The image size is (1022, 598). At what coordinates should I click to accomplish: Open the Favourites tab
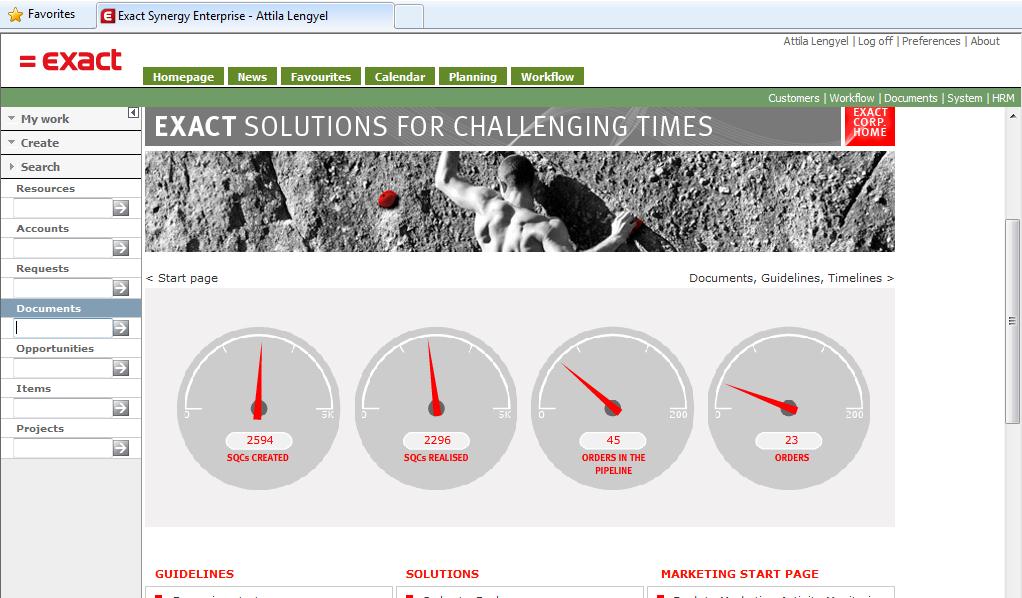click(x=321, y=76)
